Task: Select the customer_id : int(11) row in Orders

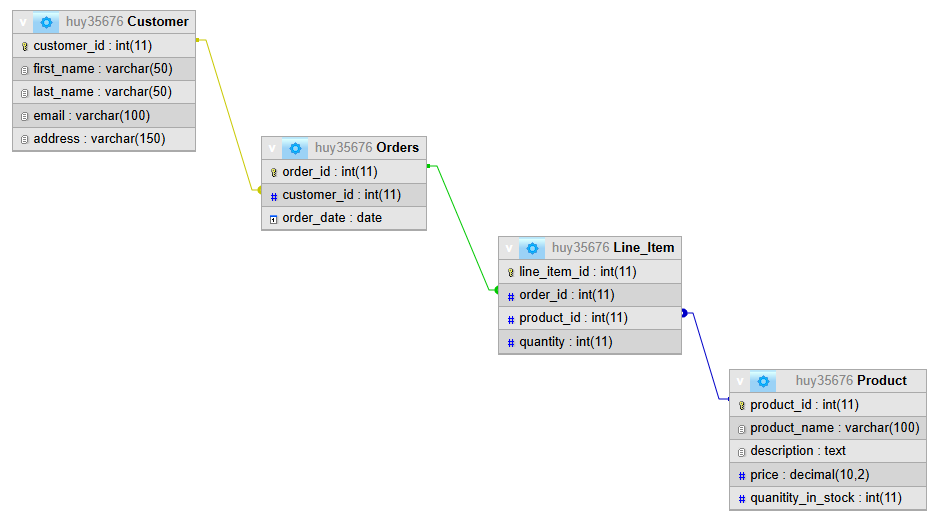Action: click(344, 195)
